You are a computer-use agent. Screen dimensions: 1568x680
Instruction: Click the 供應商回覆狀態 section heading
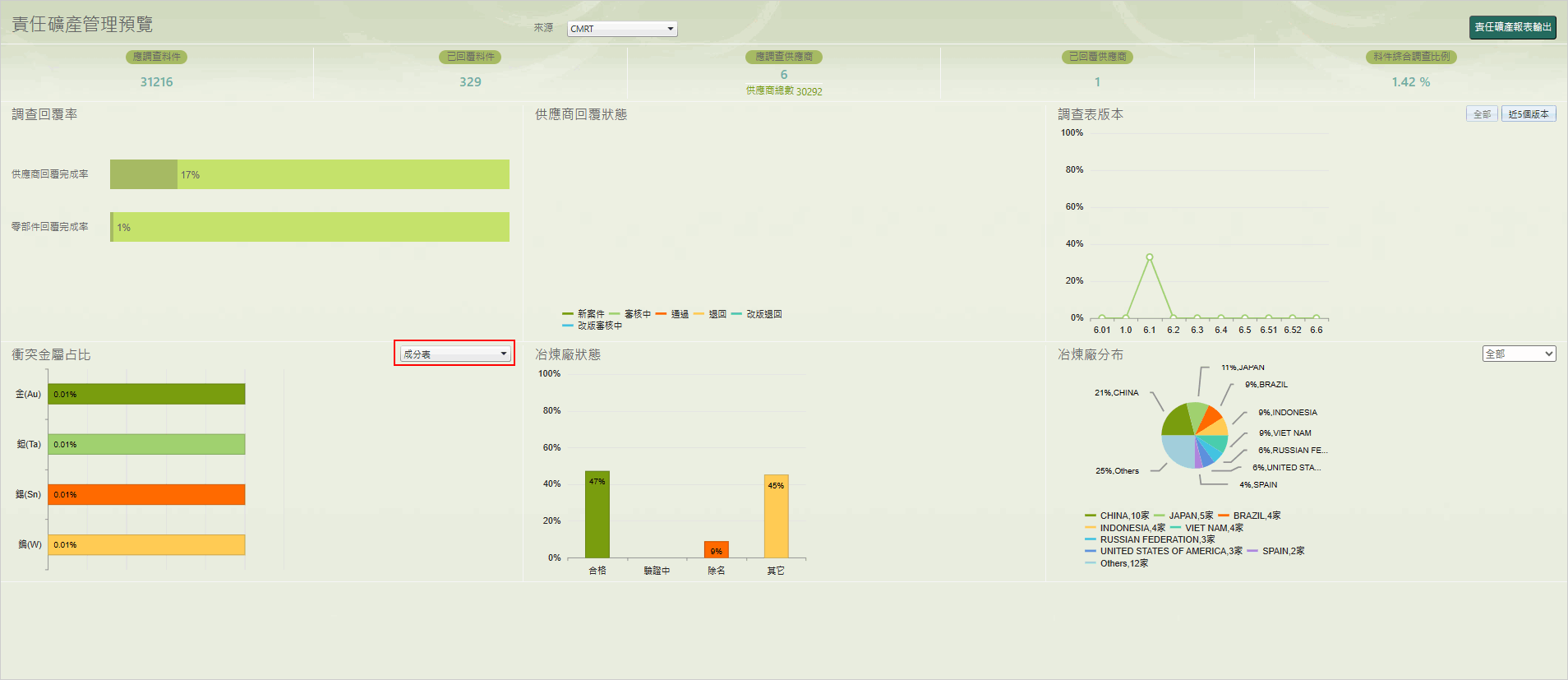point(581,114)
